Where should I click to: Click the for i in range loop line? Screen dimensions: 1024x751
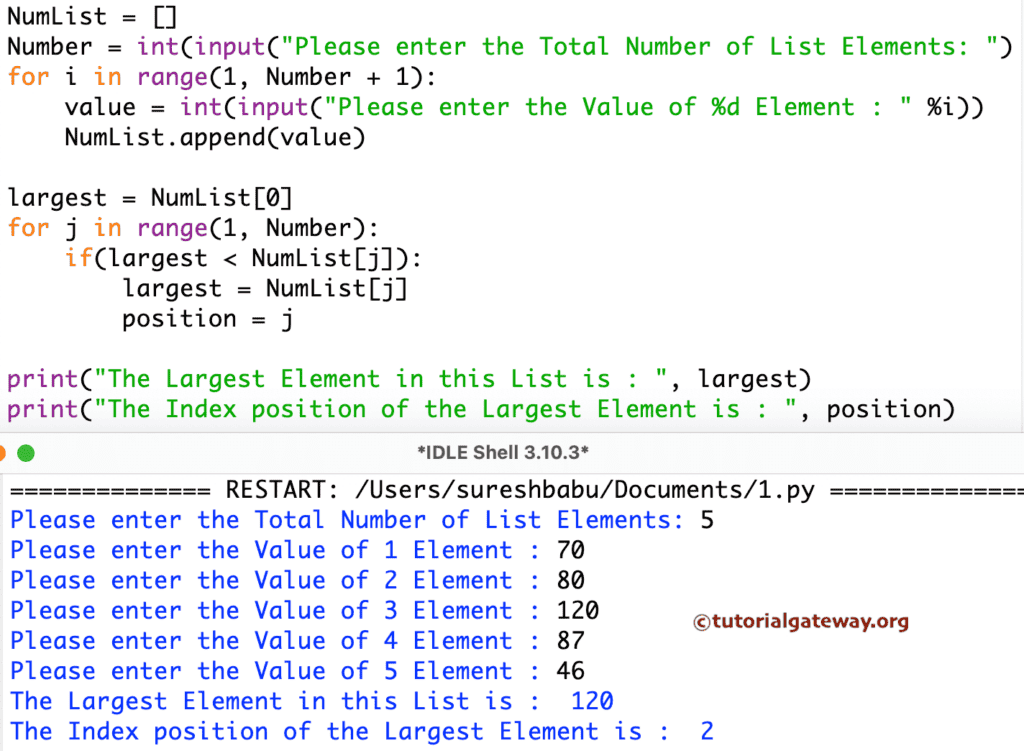pyautogui.click(x=220, y=77)
